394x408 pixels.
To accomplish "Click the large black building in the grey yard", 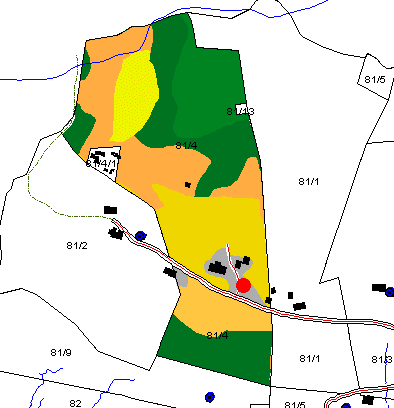I will (218, 268).
